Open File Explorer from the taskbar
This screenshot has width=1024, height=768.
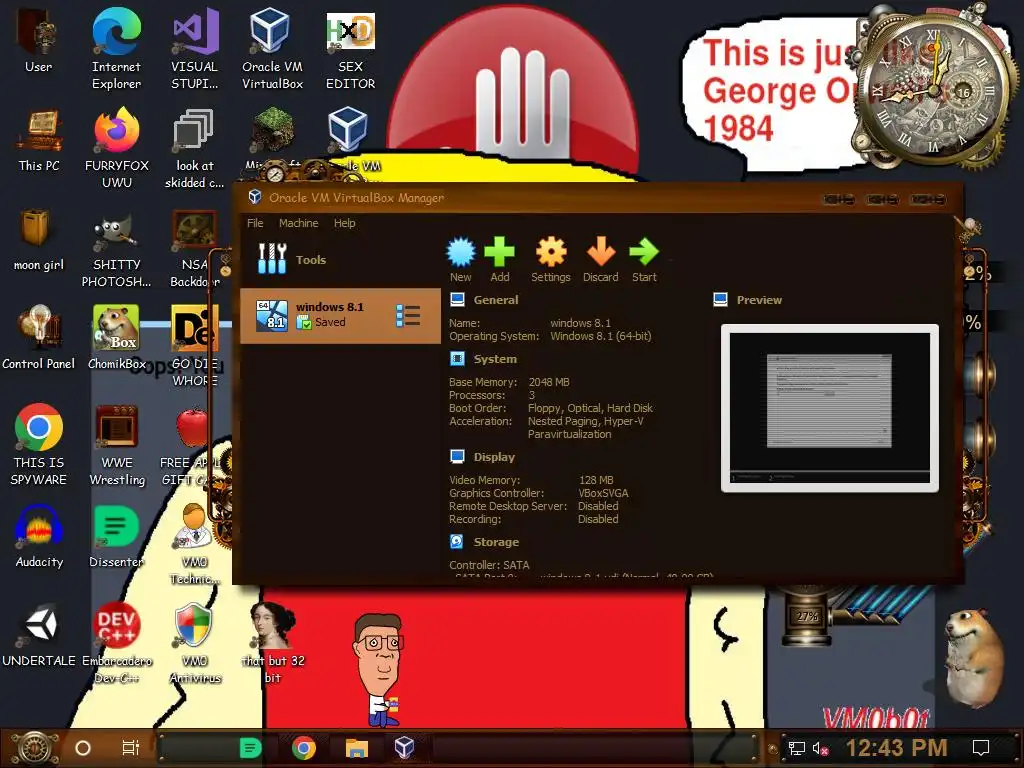tap(357, 748)
